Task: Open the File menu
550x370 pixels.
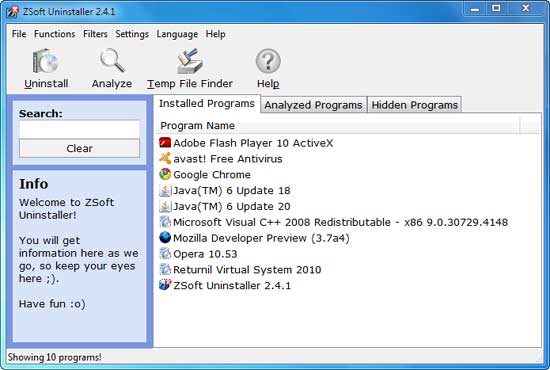Action: [19, 34]
